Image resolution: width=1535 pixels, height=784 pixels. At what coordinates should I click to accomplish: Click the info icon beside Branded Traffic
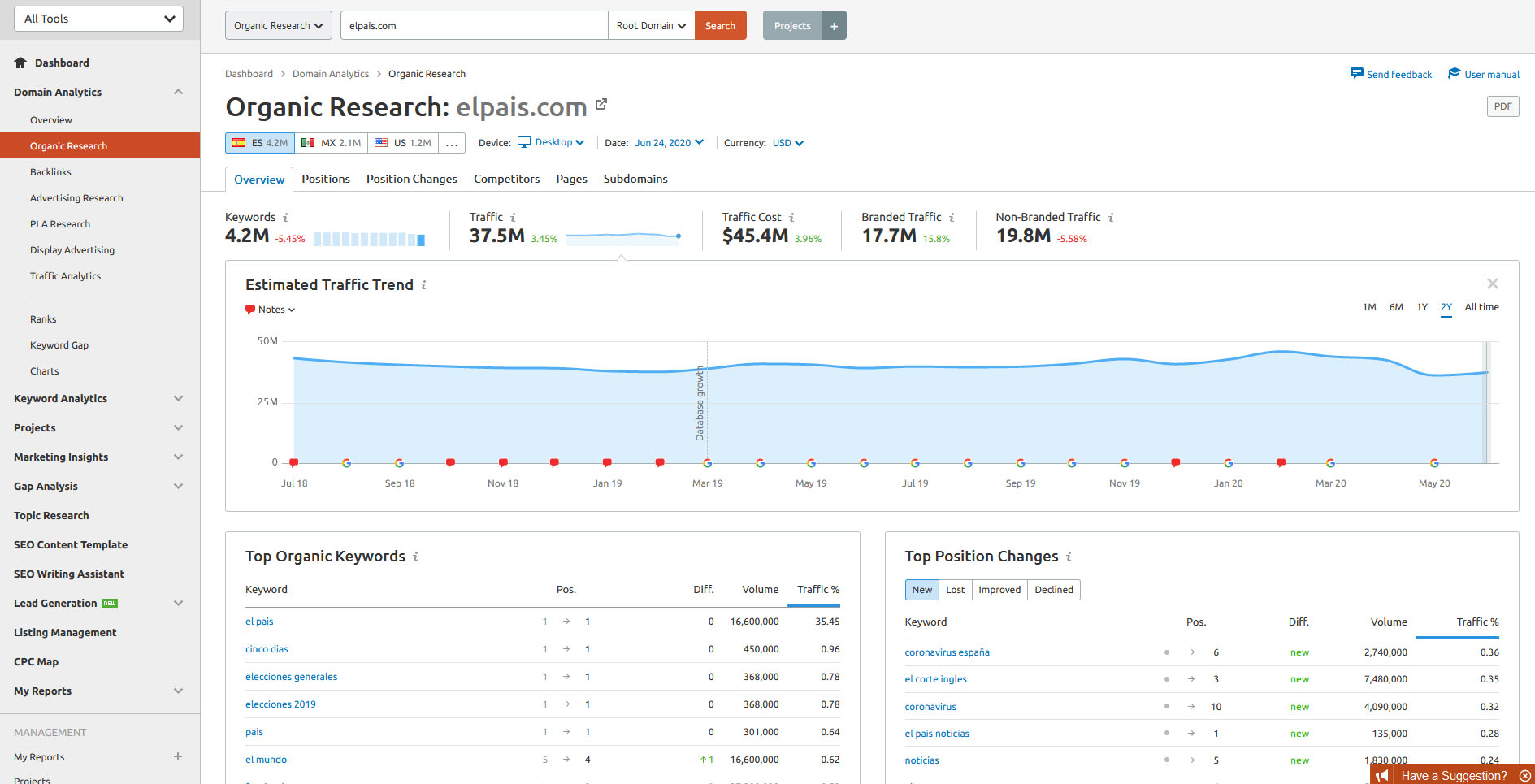click(952, 218)
